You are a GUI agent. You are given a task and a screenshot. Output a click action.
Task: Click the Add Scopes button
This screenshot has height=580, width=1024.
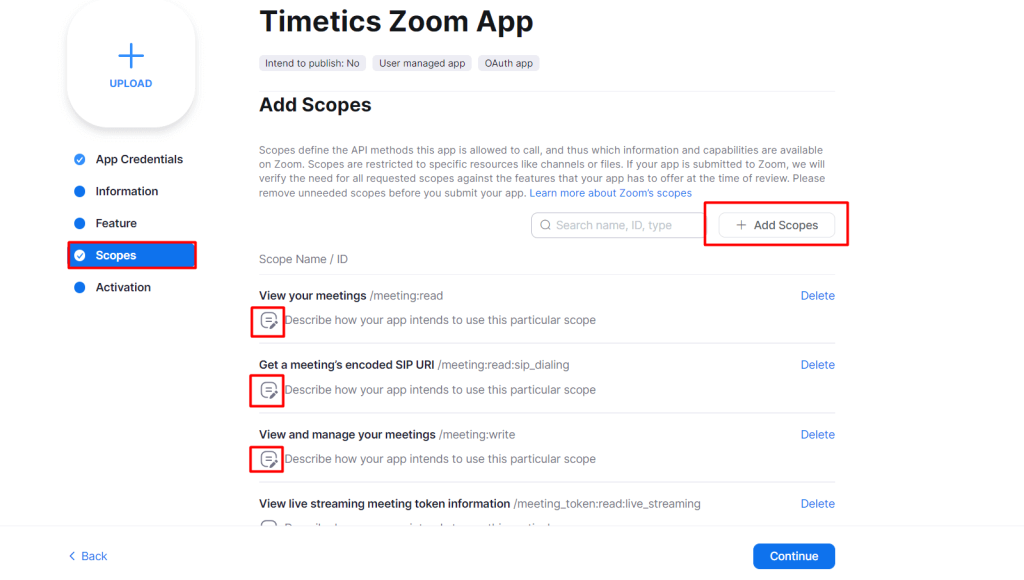tap(776, 225)
